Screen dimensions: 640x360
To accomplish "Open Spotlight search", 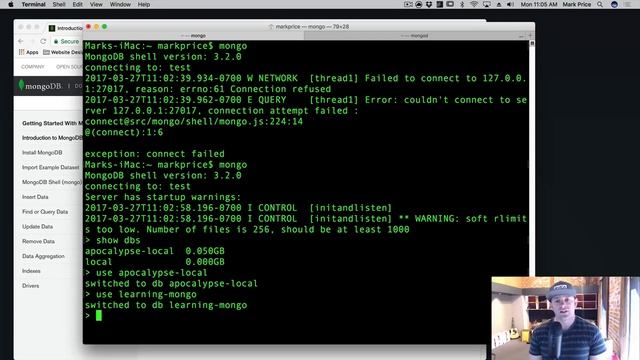I will tap(600, 4).
